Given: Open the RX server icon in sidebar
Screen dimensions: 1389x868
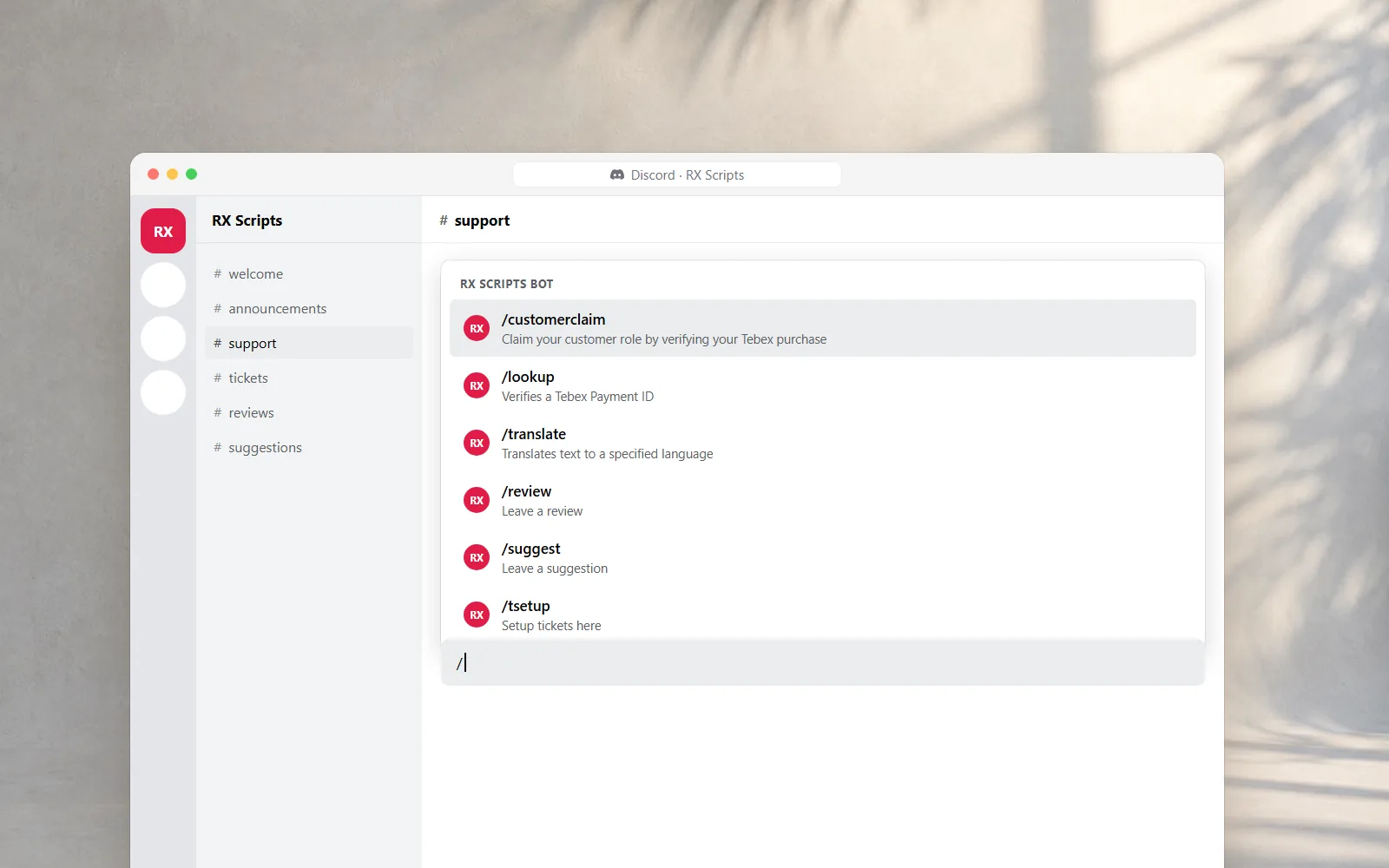Looking at the screenshot, I should point(163,231).
